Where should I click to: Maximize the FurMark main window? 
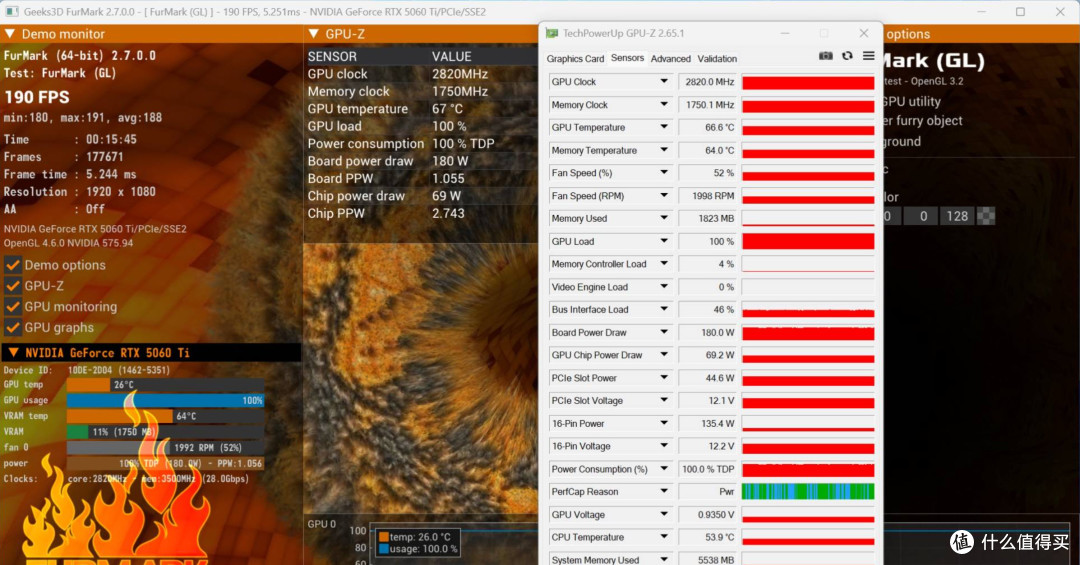[x=1020, y=12]
